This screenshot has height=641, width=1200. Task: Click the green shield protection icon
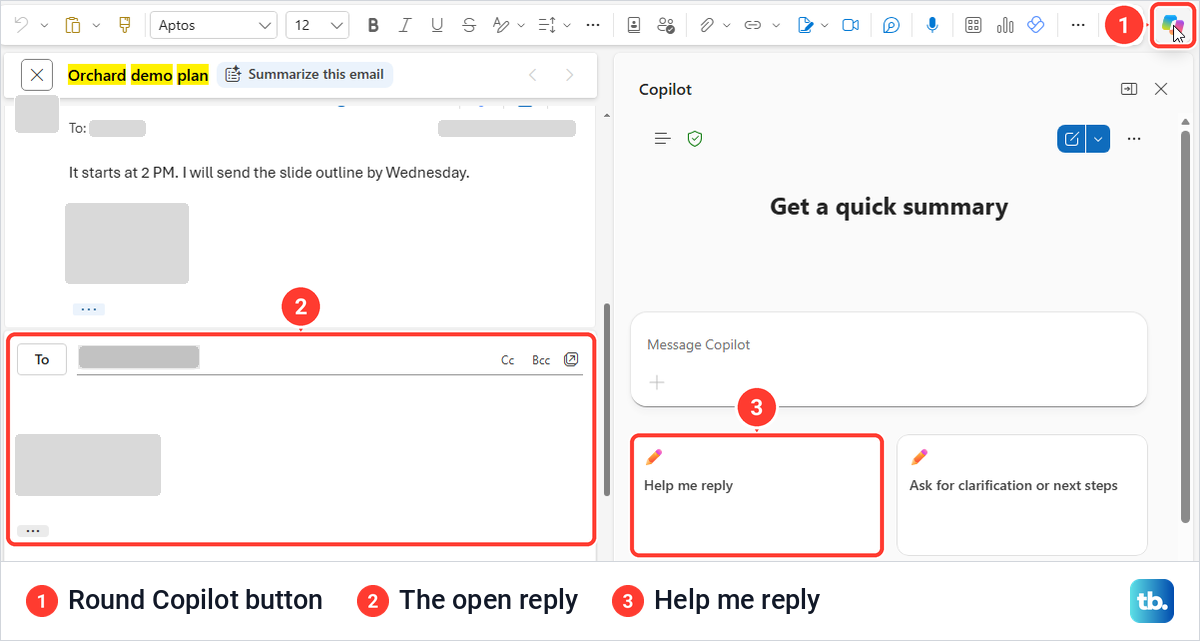click(x=695, y=139)
